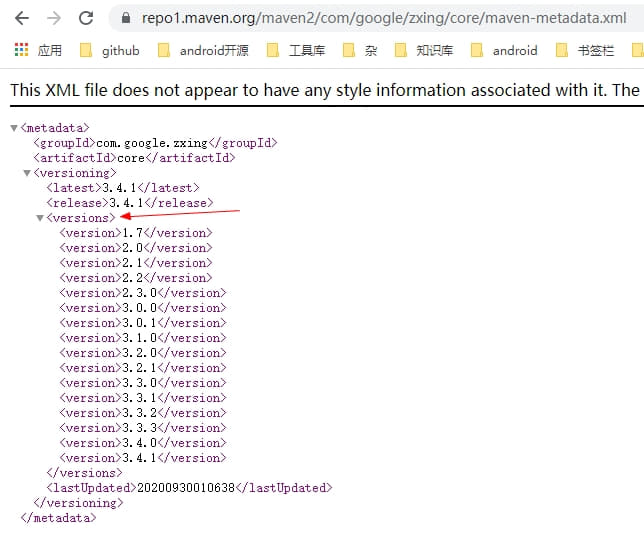Click the version 2.0 entry

coord(136,248)
